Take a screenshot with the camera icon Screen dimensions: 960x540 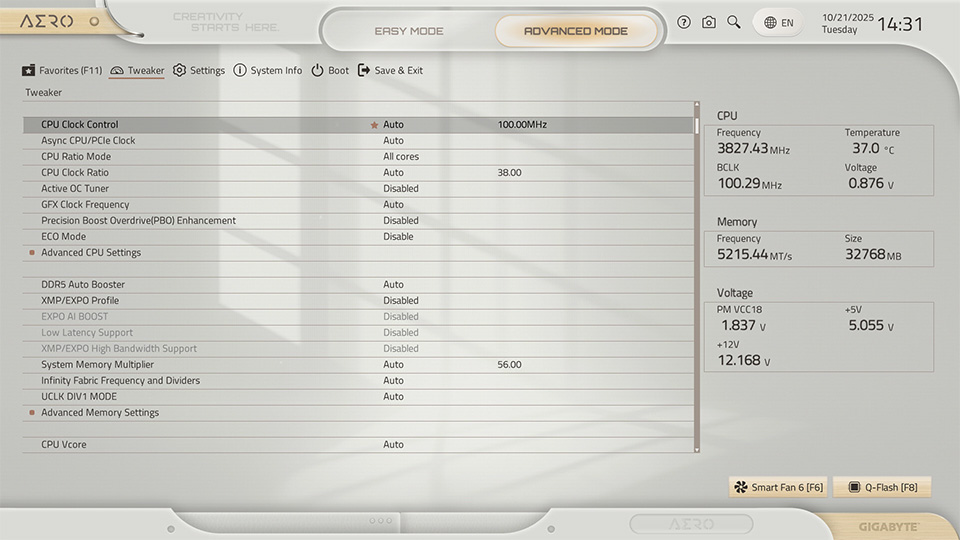(709, 22)
